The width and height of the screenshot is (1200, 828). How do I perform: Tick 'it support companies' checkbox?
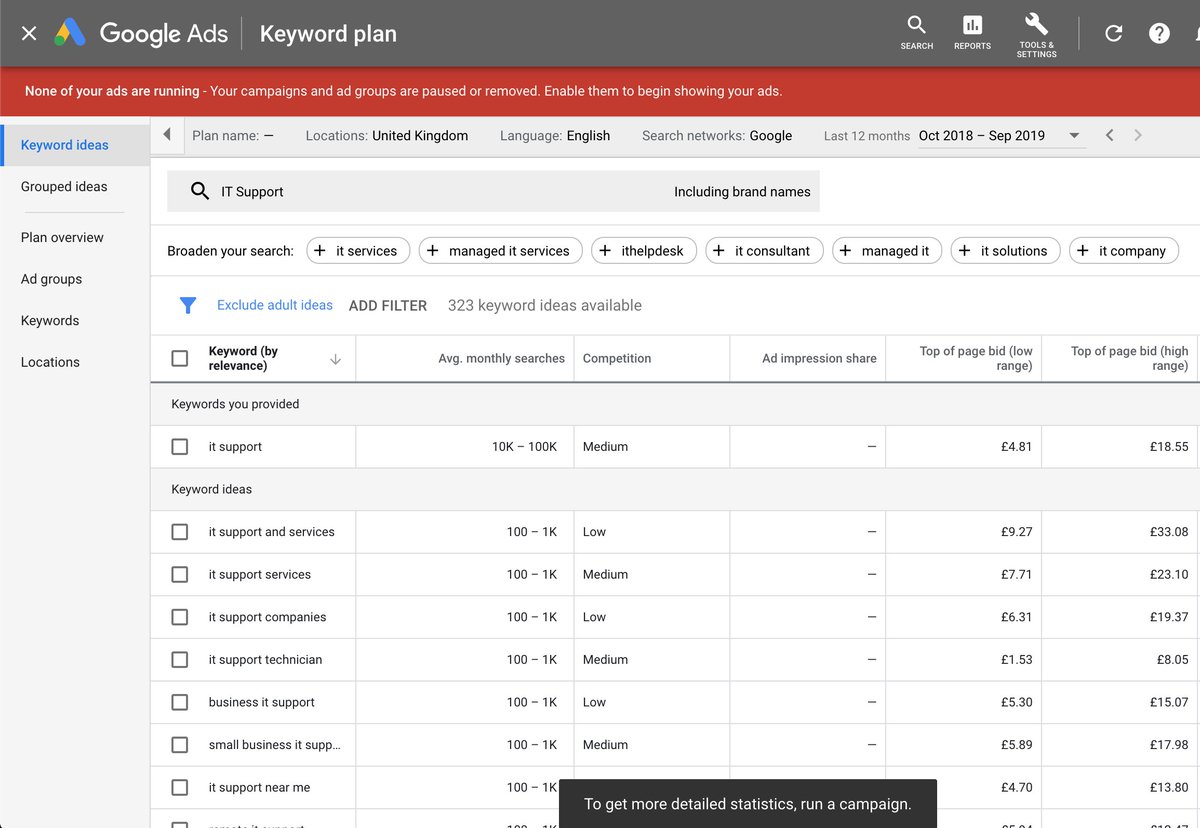180,617
